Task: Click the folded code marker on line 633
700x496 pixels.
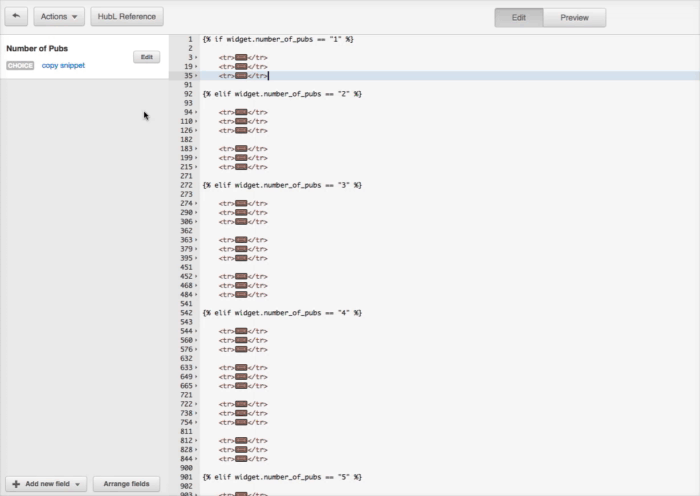Action: 241,367
